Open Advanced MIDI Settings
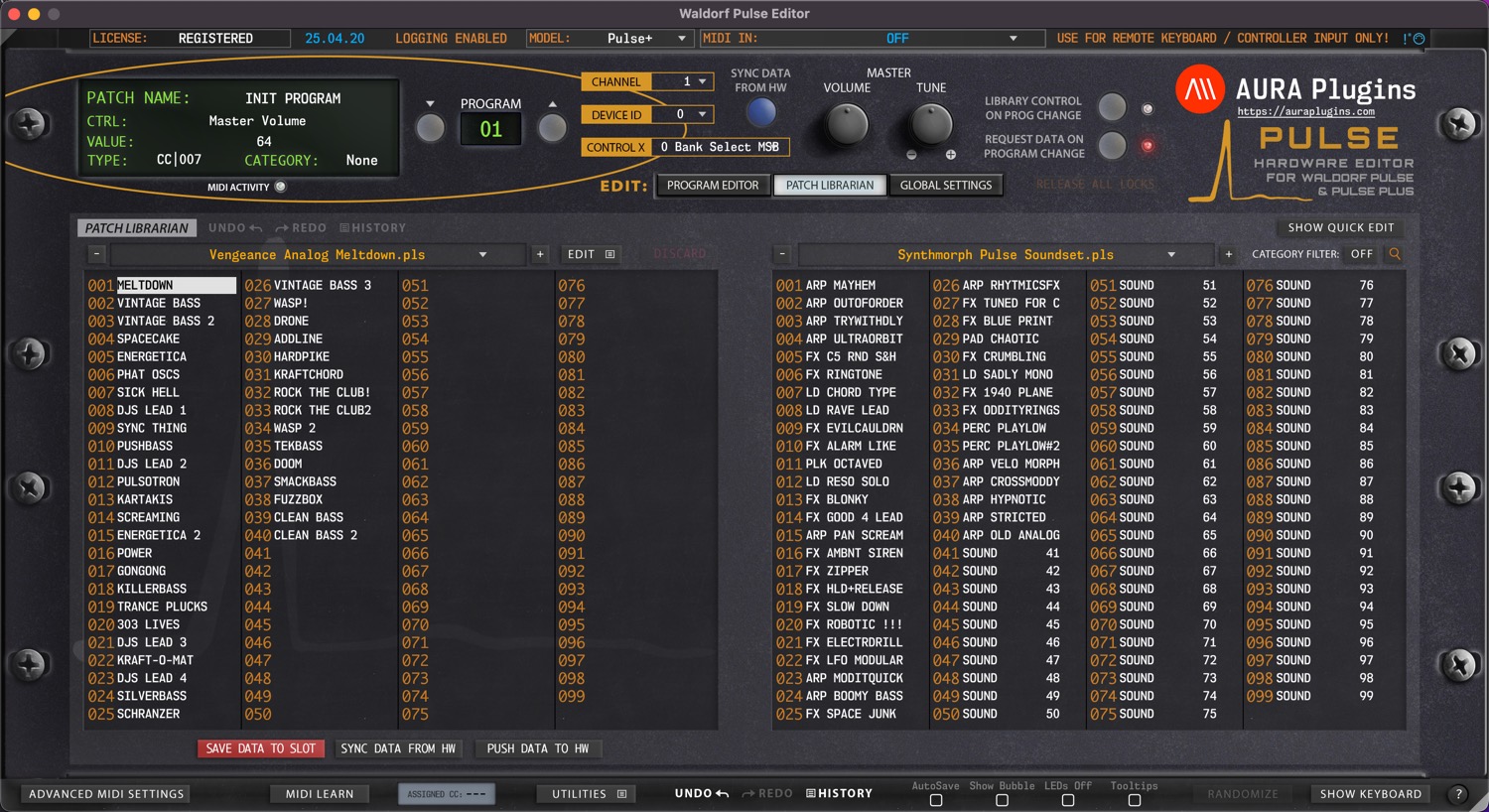1489x812 pixels. coord(106,794)
